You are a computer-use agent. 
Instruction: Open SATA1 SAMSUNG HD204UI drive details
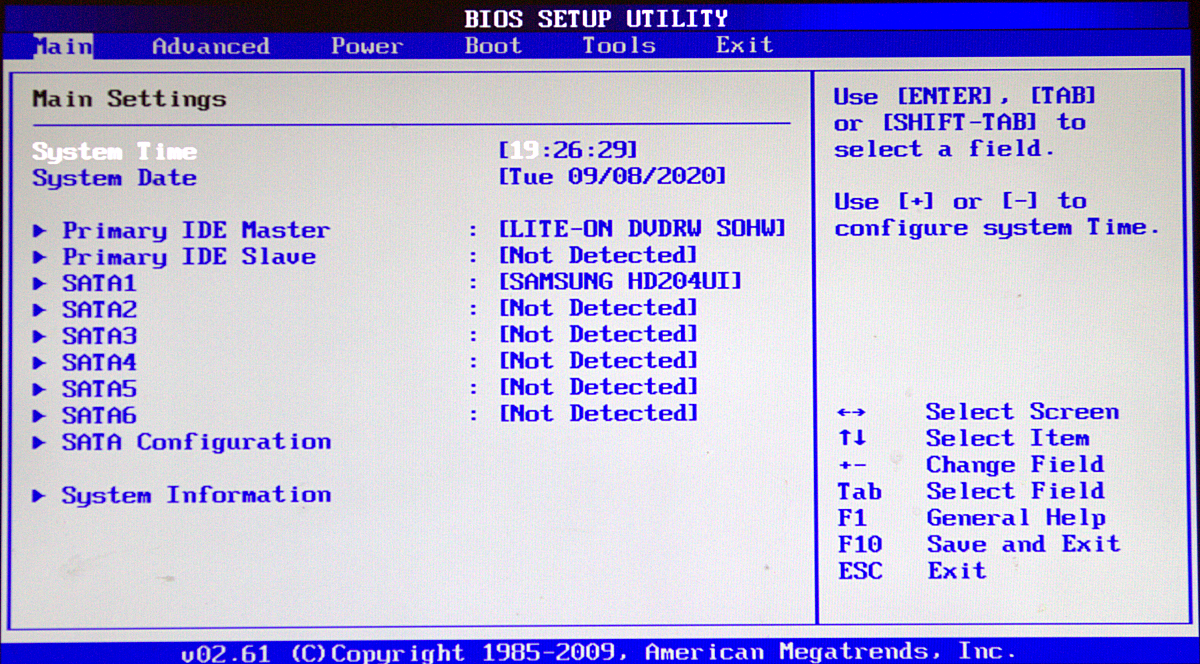point(99,283)
